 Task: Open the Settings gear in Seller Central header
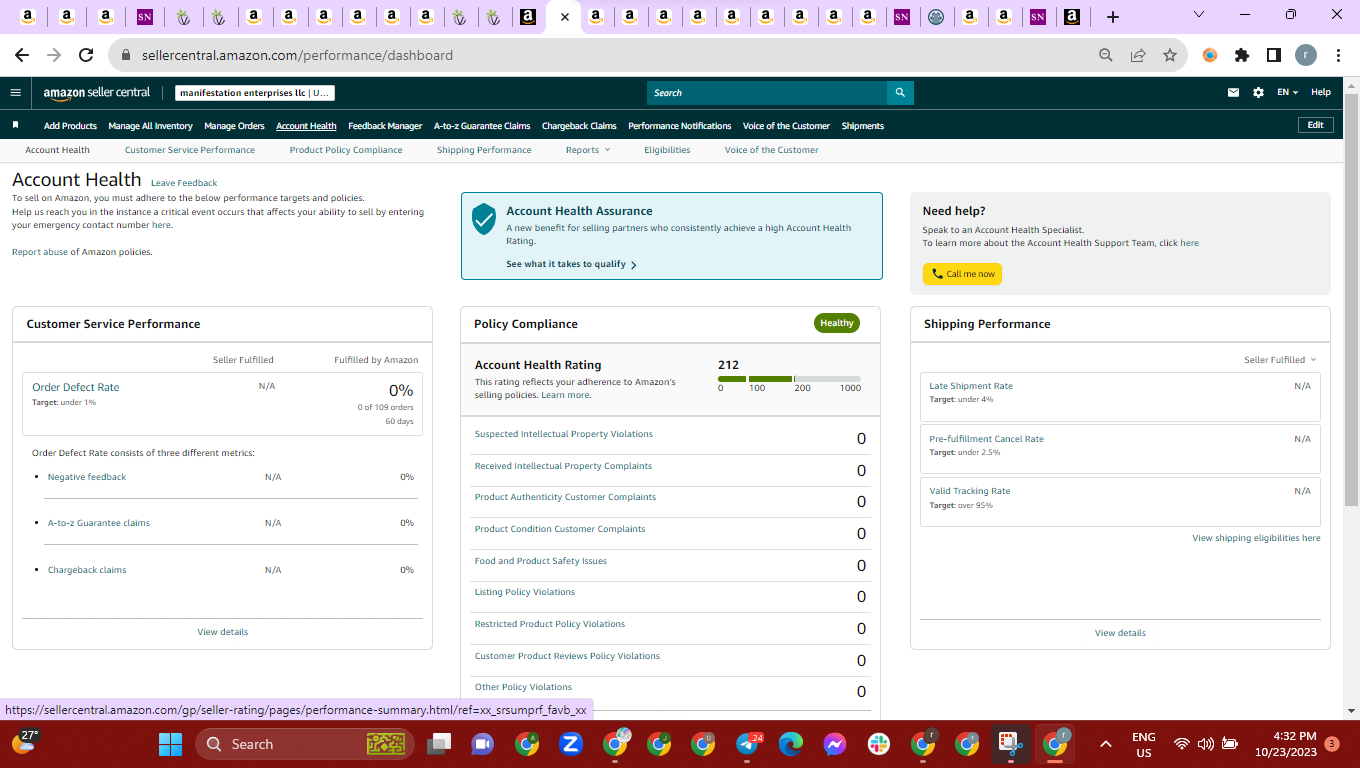point(1258,93)
